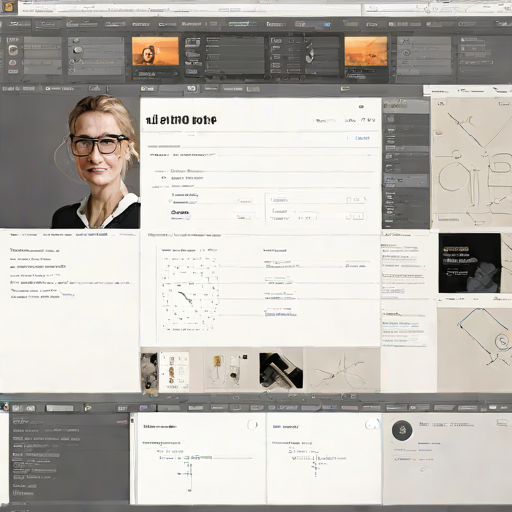
Task: Open the dropdown box in lower right form row
Action: (x=358, y=217)
